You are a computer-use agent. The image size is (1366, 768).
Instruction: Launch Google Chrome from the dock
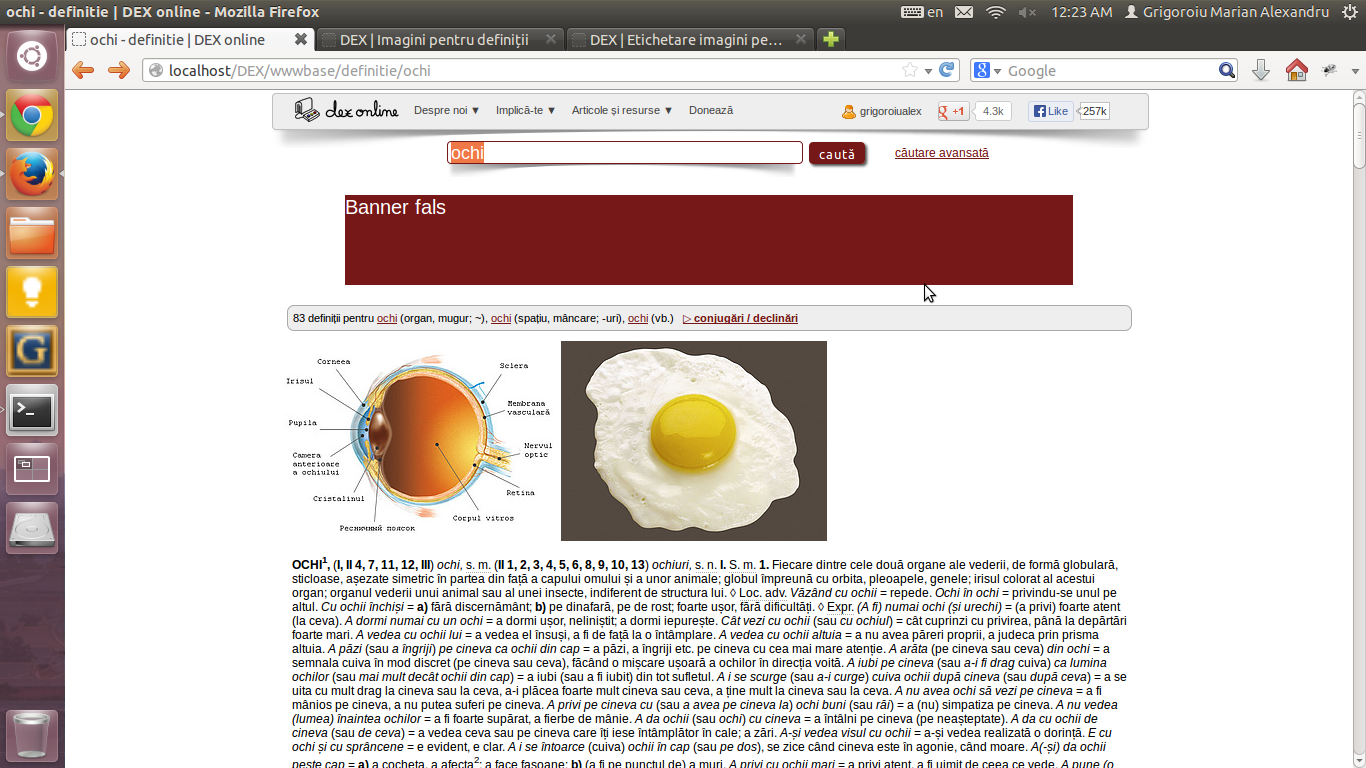[32, 115]
